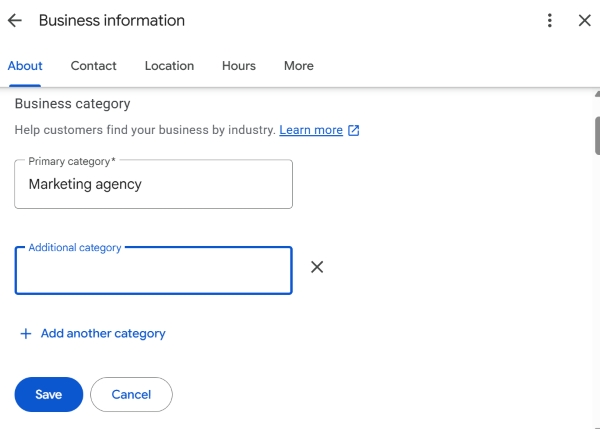Screen dimensions: 600x429
Task: Focus the Additional category input field
Action: (153, 270)
